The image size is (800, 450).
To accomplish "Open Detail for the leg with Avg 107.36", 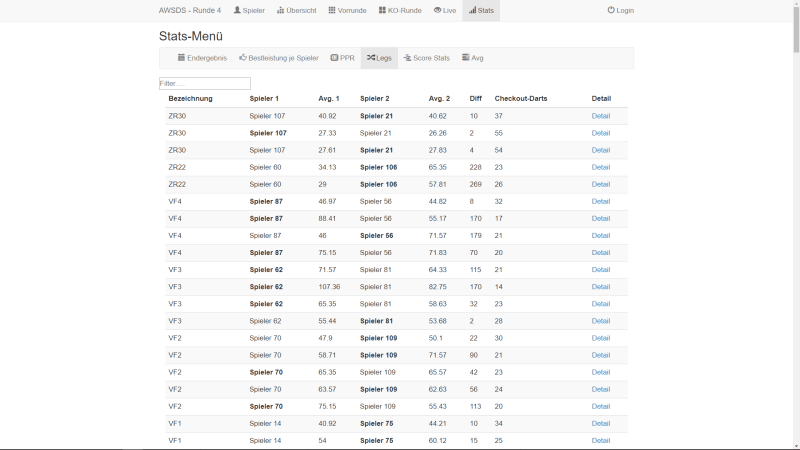I will coord(600,287).
